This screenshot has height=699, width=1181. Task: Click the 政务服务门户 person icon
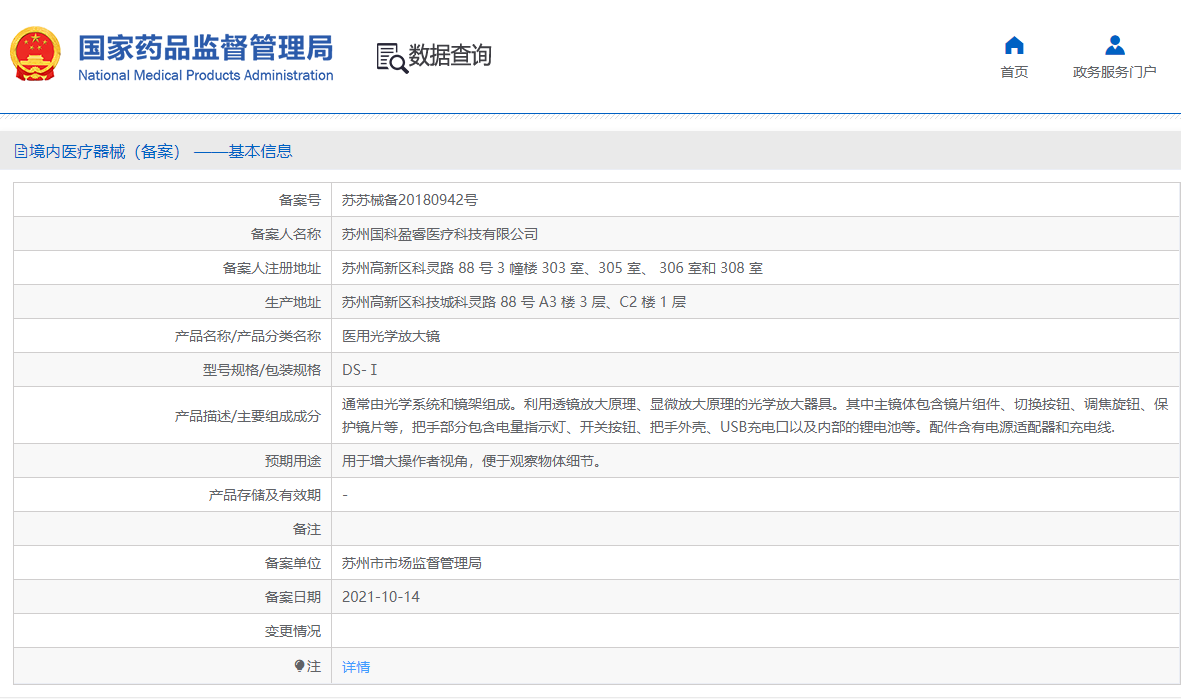tap(1114, 46)
